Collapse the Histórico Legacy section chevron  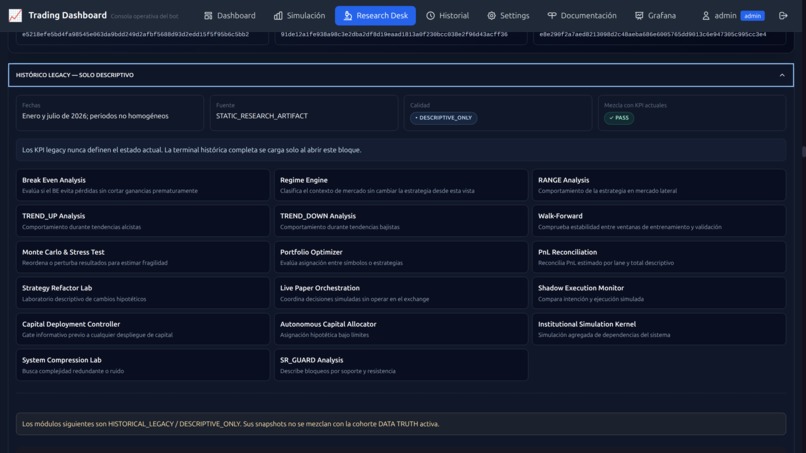click(782, 75)
